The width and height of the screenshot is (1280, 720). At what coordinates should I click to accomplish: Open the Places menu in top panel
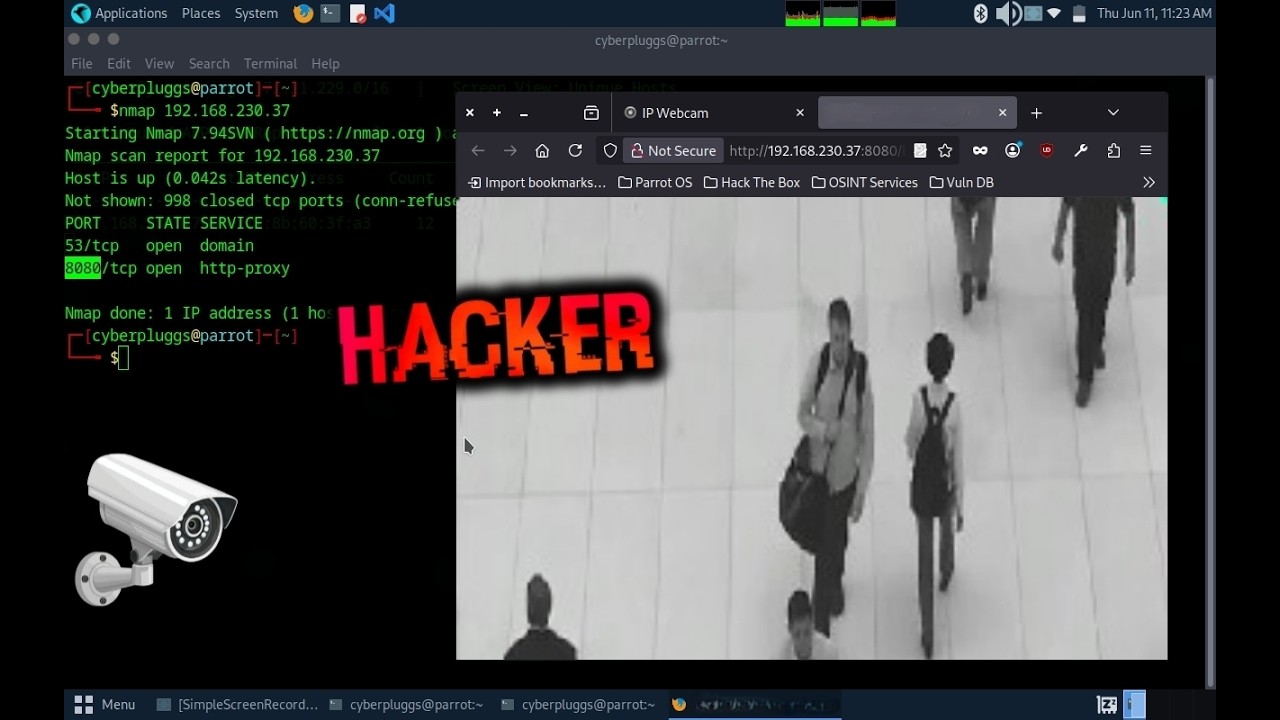tap(200, 13)
